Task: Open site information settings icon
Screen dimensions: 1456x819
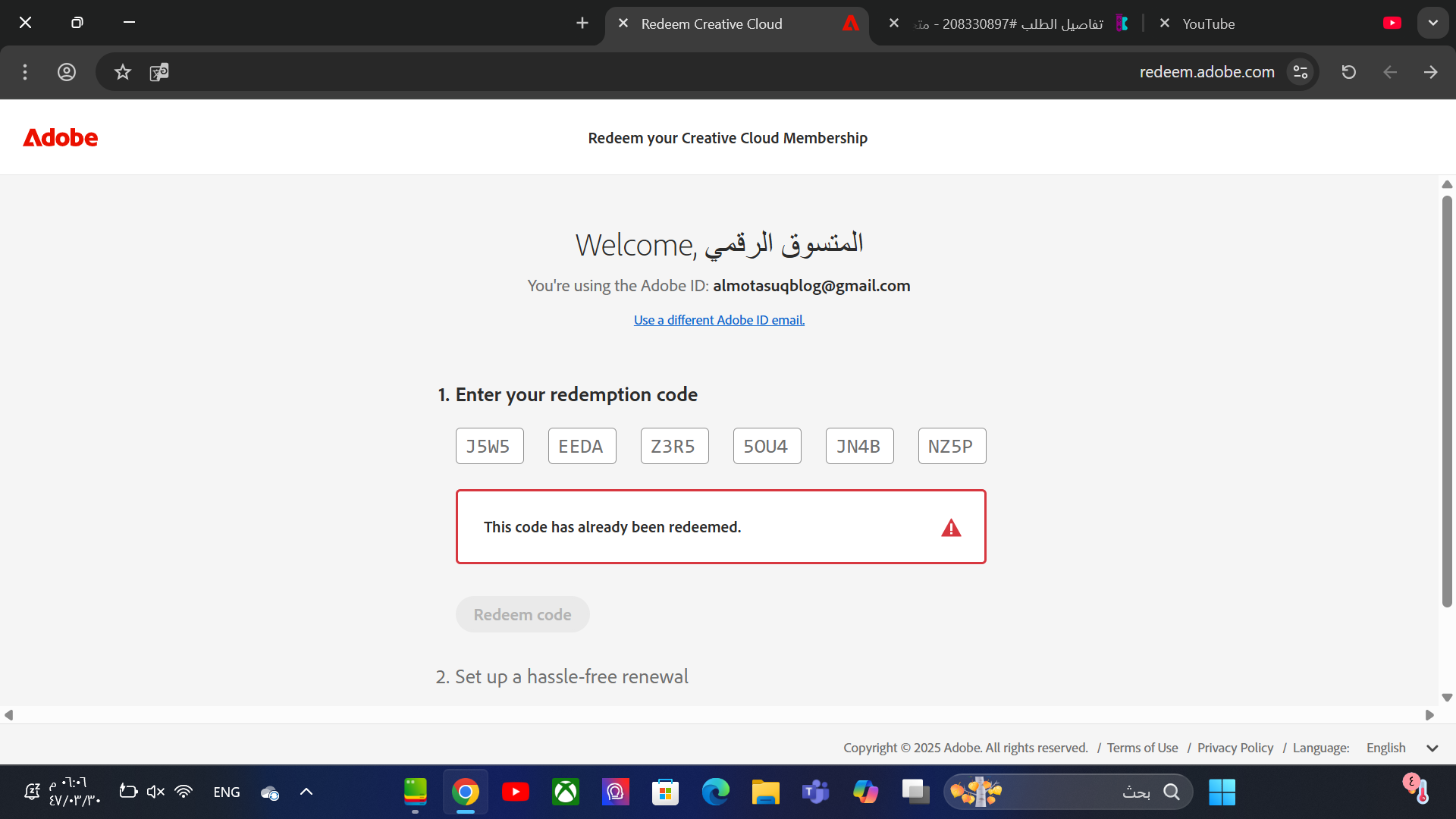Action: coord(1301,72)
